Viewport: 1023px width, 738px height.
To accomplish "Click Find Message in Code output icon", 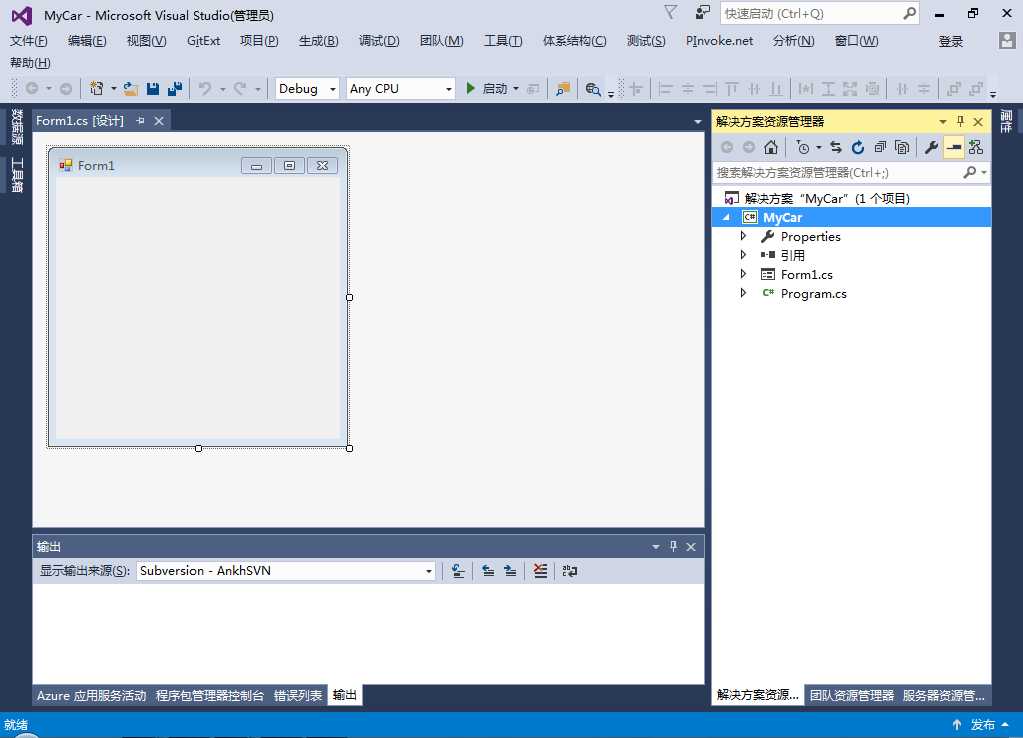I will click(x=458, y=571).
